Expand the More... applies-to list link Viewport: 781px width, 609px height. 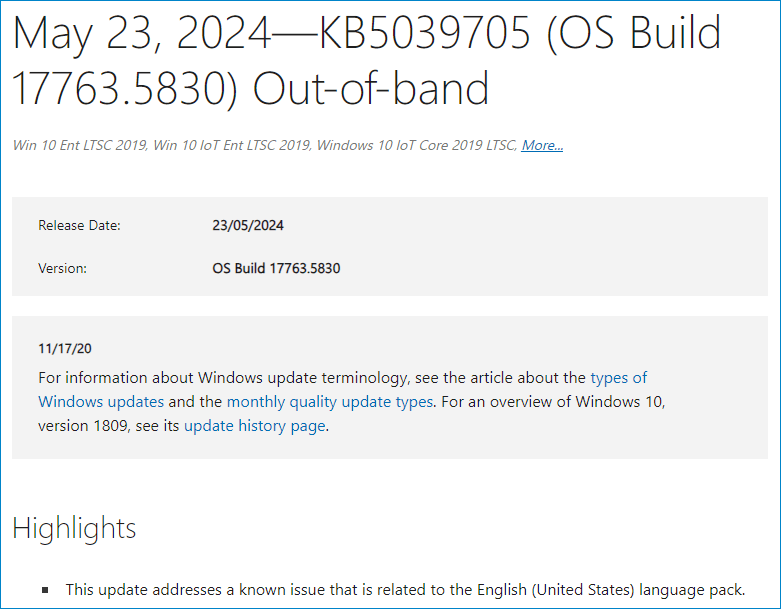(542, 145)
